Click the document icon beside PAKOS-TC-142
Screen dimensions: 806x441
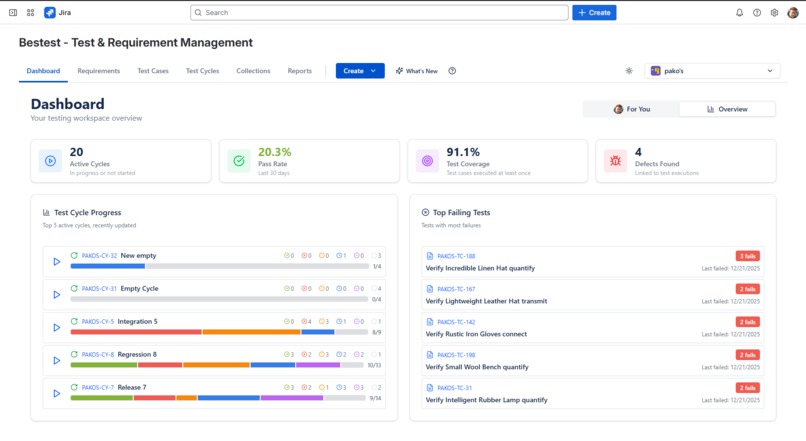tap(430, 322)
